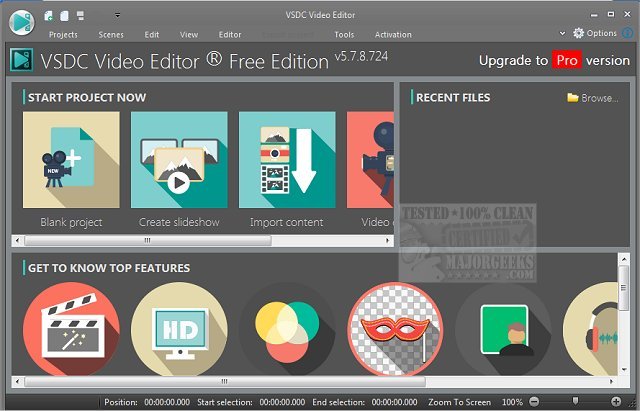Image resolution: width=640 pixels, height=411 pixels.
Task: Click the zoom in plus button
Action: coord(616,402)
